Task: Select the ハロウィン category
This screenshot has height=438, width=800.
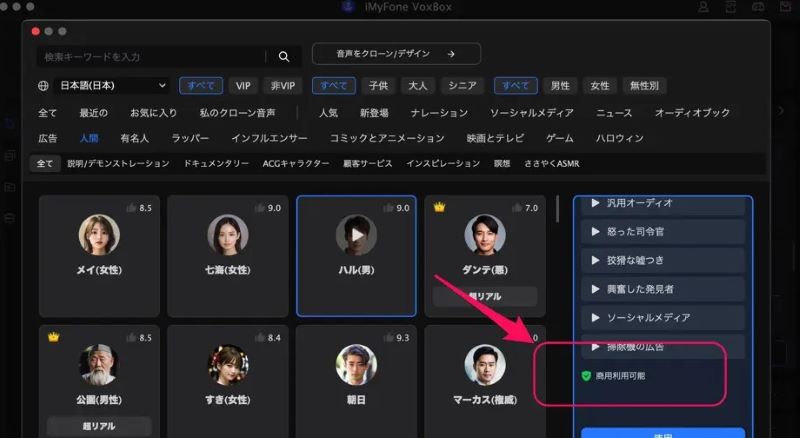Action: (619, 138)
